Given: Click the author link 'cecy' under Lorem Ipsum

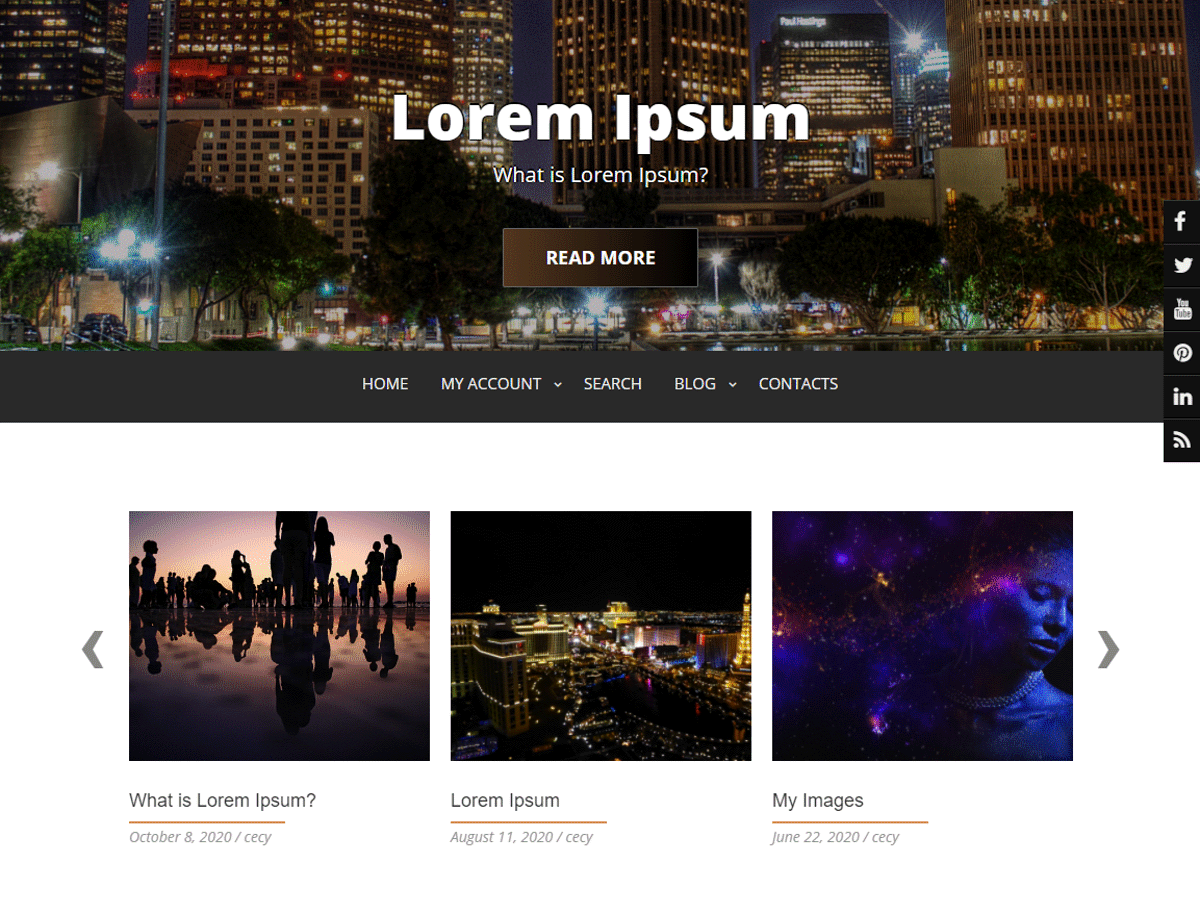Looking at the screenshot, I should (x=579, y=837).
